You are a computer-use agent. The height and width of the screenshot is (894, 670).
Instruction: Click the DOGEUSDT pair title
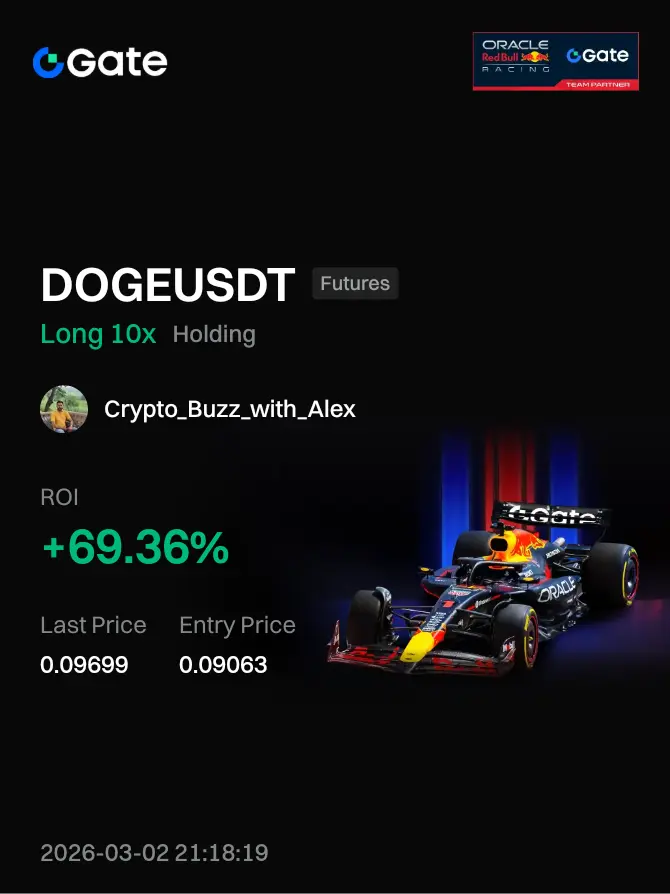coord(168,285)
